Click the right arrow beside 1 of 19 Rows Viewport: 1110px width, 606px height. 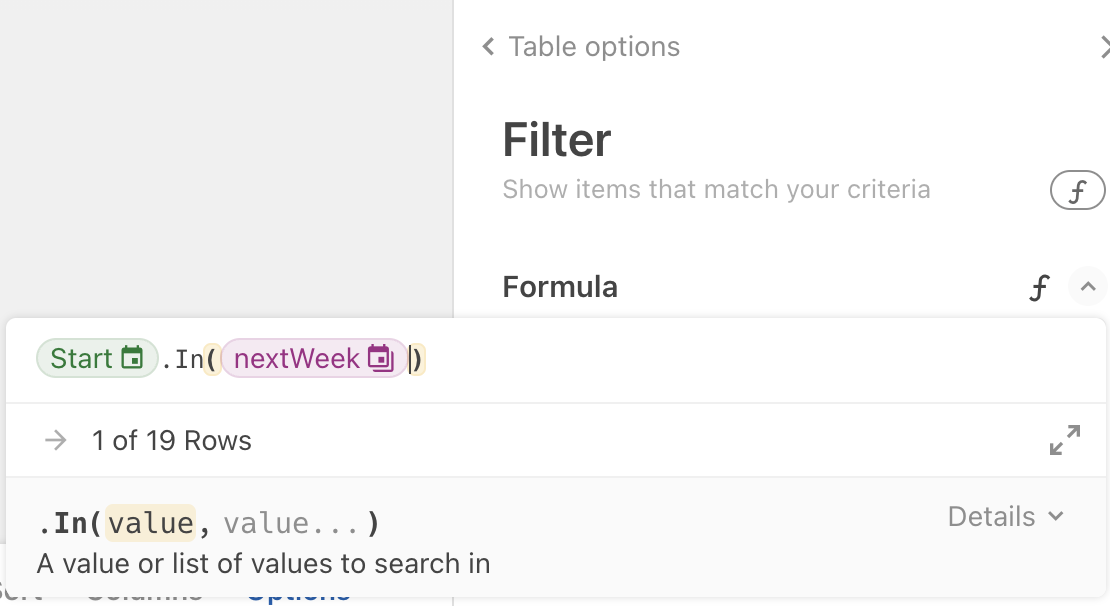(x=56, y=440)
